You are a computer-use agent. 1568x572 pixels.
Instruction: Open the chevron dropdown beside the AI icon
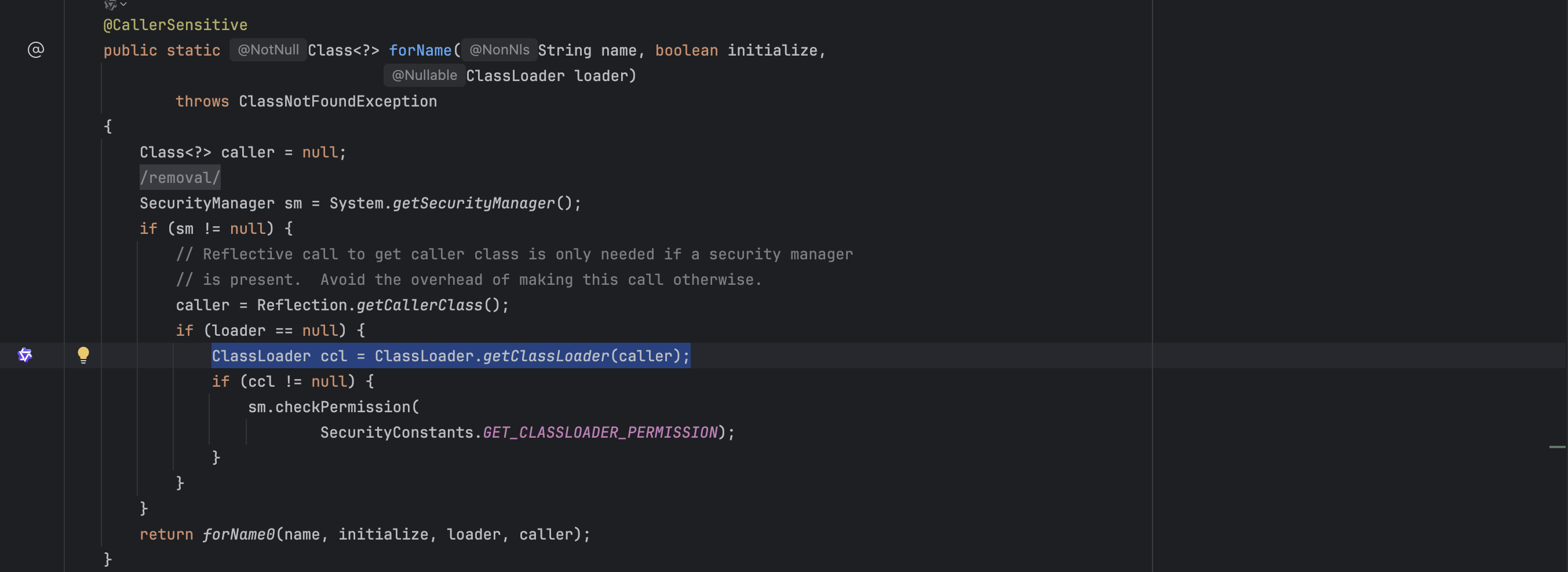point(123,4)
